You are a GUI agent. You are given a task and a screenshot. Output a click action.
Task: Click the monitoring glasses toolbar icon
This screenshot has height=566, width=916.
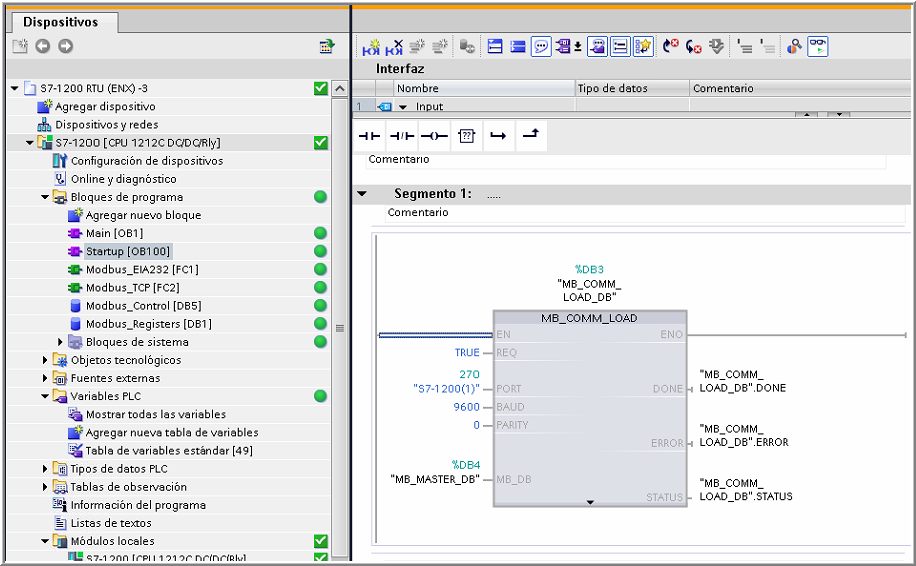pyautogui.click(x=818, y=46)
